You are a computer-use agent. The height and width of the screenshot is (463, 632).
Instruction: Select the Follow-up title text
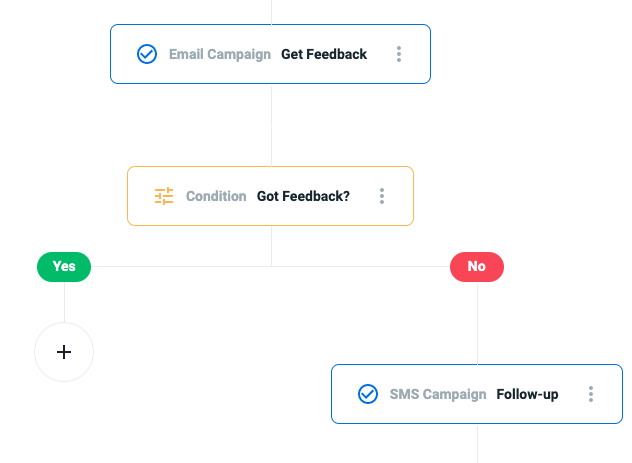(x=527, y=394)
